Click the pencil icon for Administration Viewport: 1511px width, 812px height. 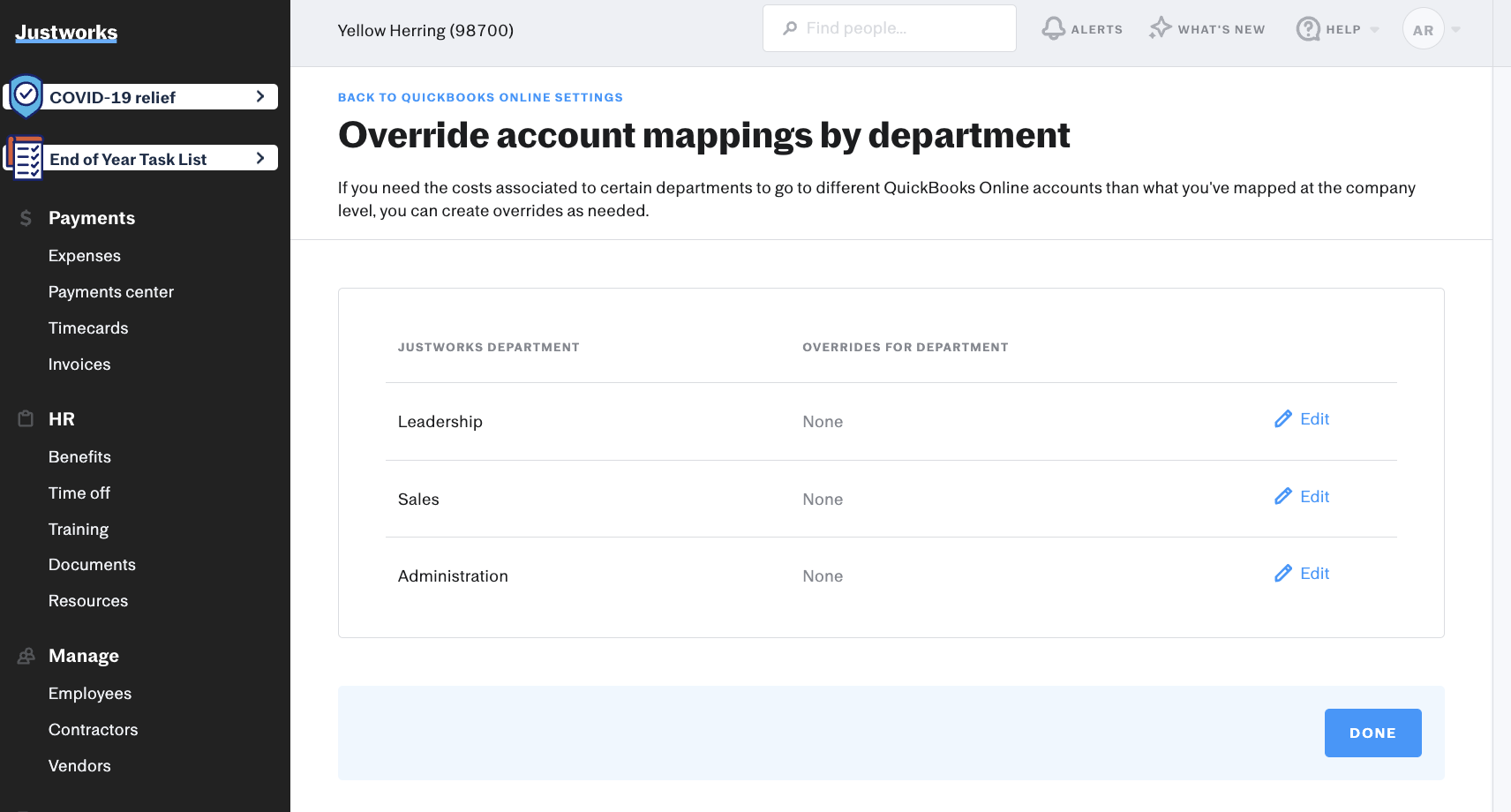coord(1283,574)
